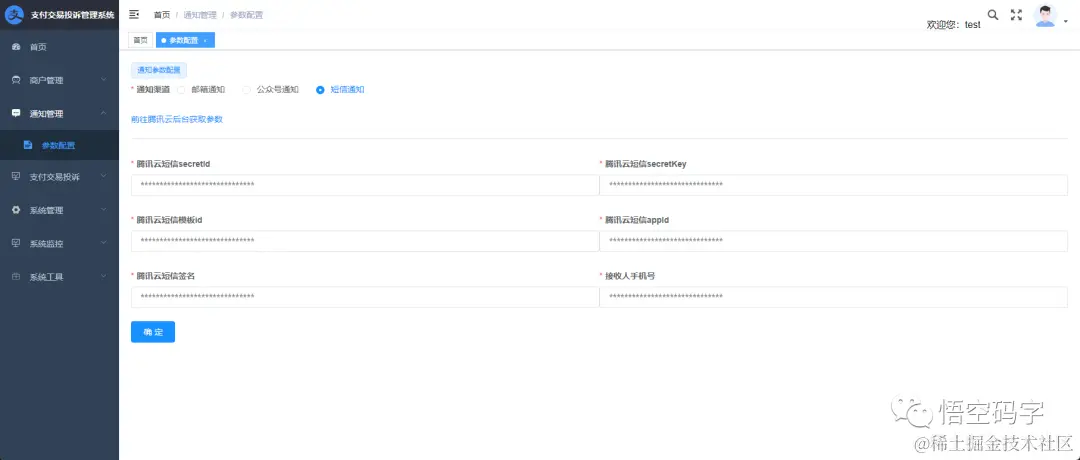Screen dimensions: 1080x460
Task: Toggle the sidebar collapse hamburger icon
Action: click(x=134, y=14)
